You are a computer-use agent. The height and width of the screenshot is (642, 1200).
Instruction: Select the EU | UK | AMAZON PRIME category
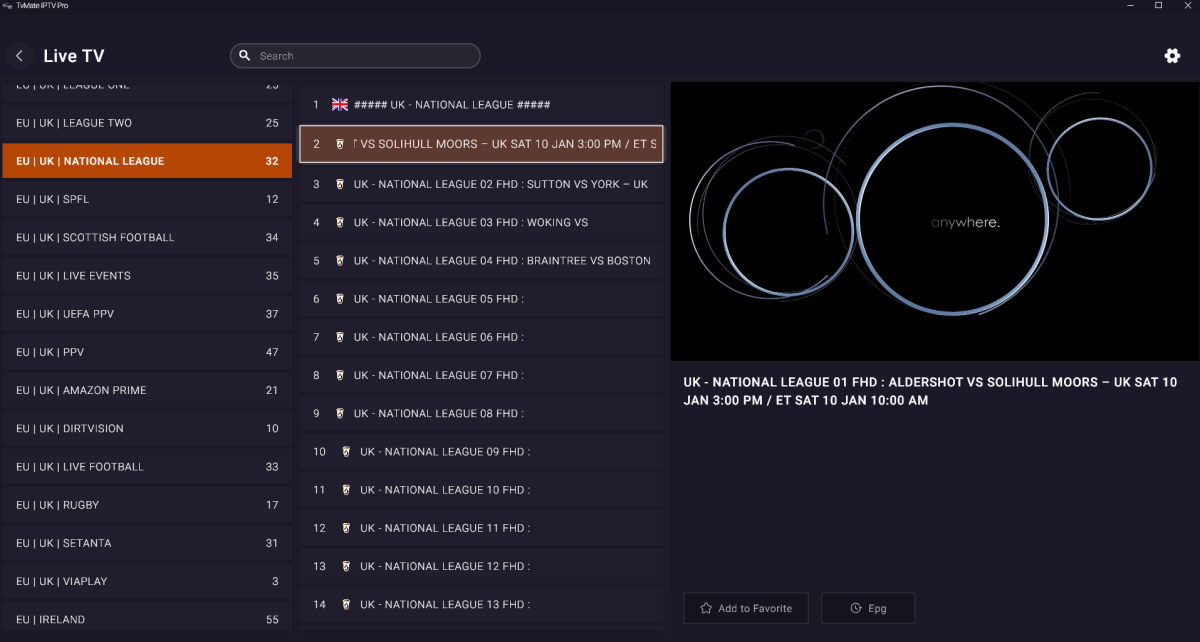147,390
